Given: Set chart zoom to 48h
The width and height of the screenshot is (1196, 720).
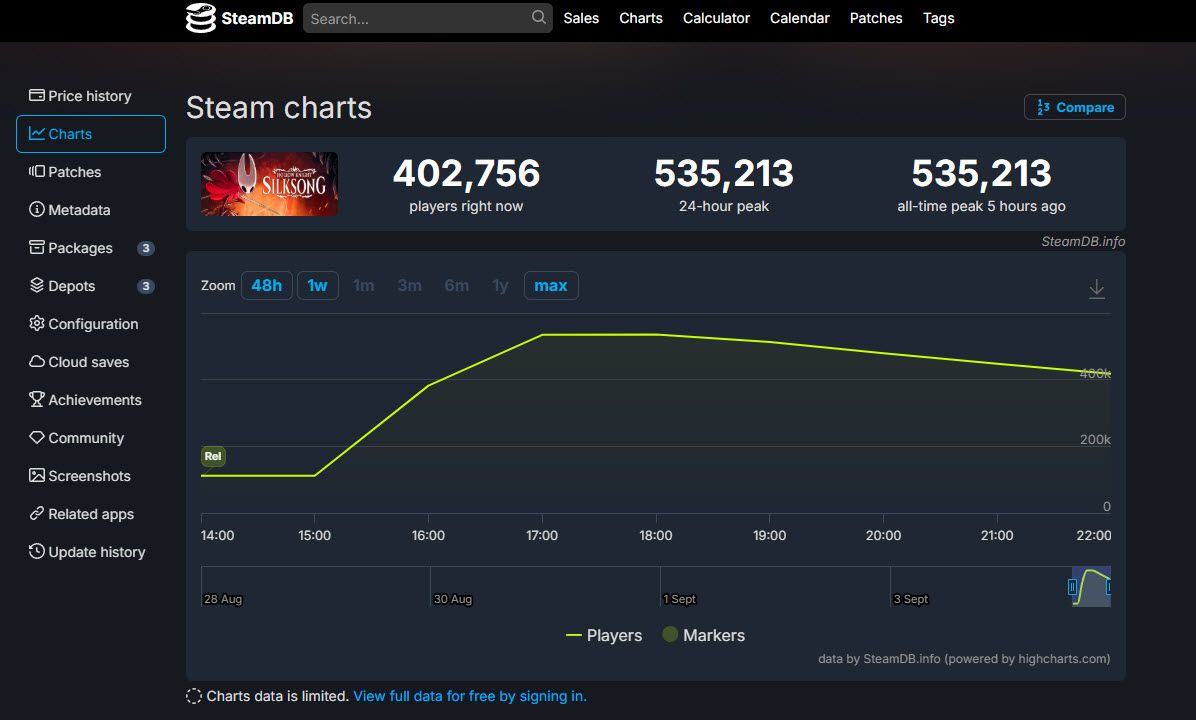Looking at the screenshot, I should coord(267,285).
